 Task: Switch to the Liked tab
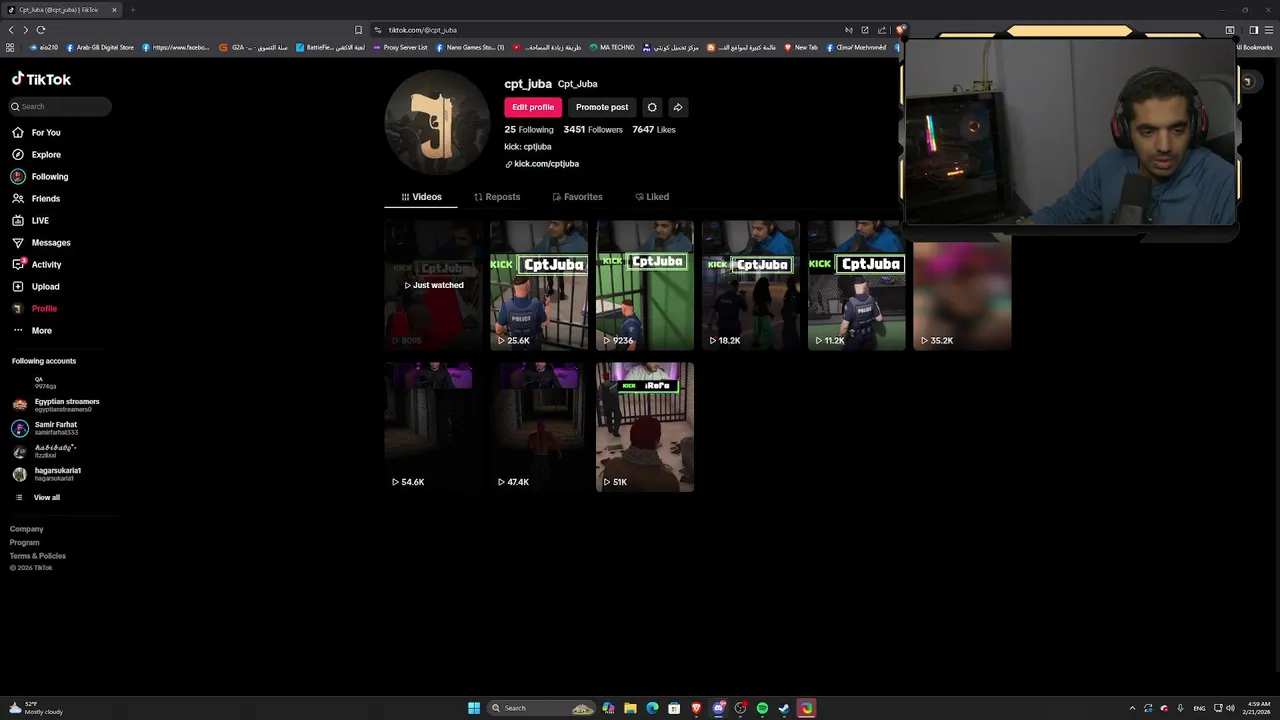click(652, 197)
